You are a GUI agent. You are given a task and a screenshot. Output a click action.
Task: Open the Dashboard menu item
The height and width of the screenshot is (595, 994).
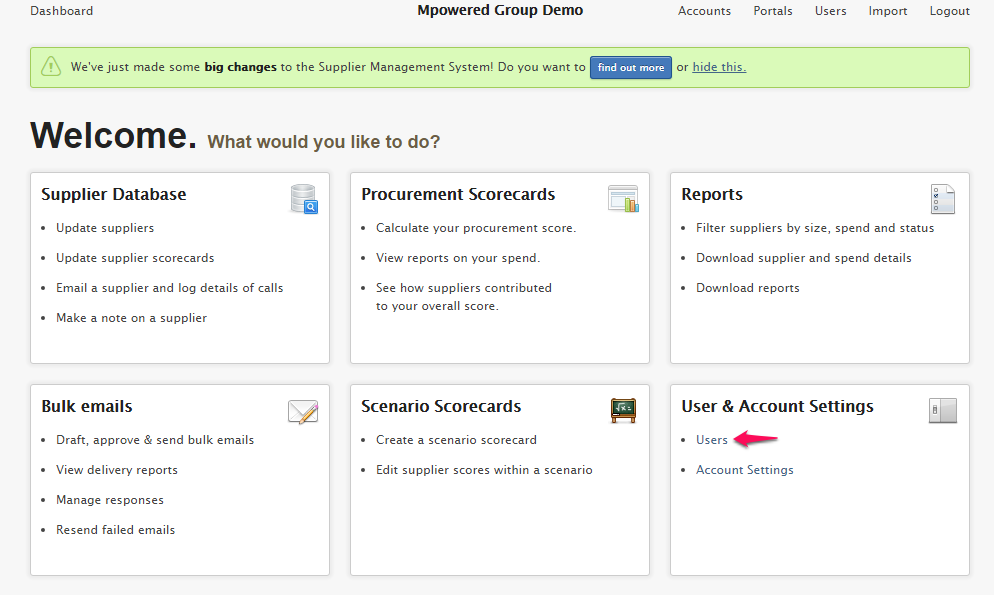pos(61,11)
